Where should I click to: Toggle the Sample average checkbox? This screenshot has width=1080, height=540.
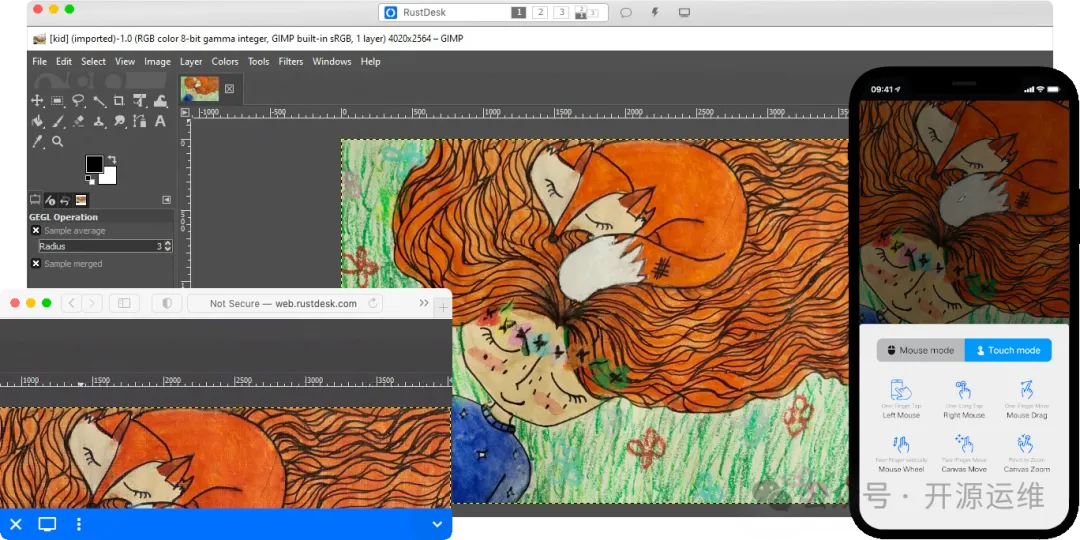click(x=36, y=231)
